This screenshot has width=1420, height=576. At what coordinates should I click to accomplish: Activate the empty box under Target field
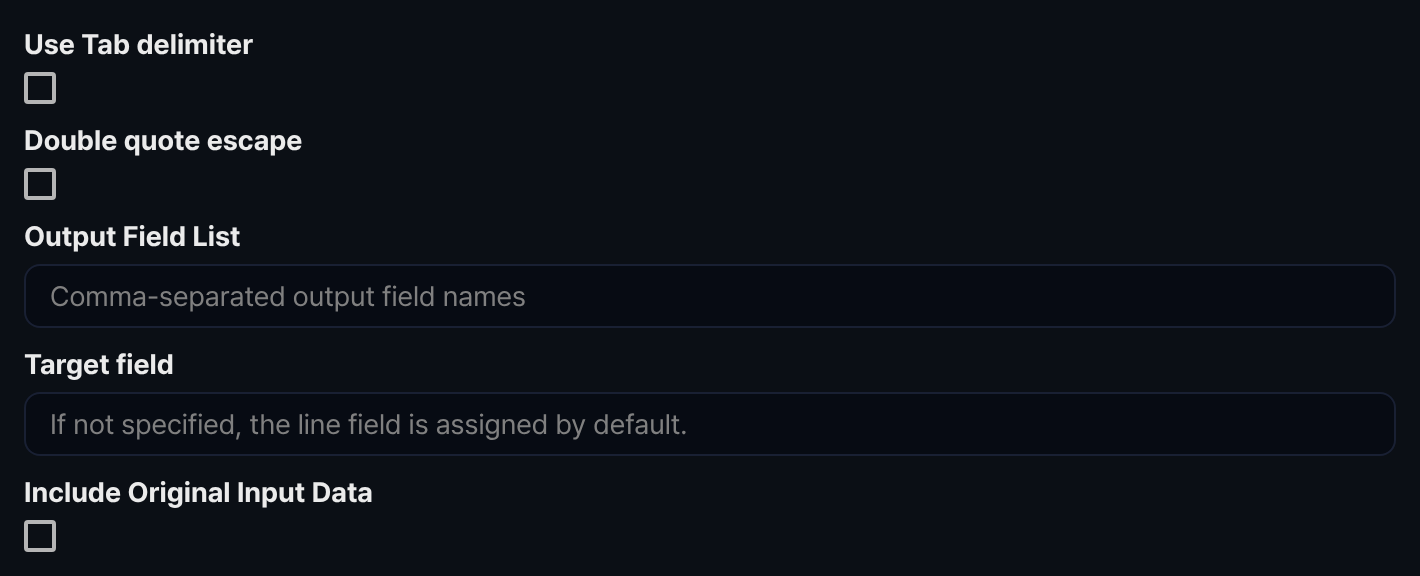(x=709, y=424)
